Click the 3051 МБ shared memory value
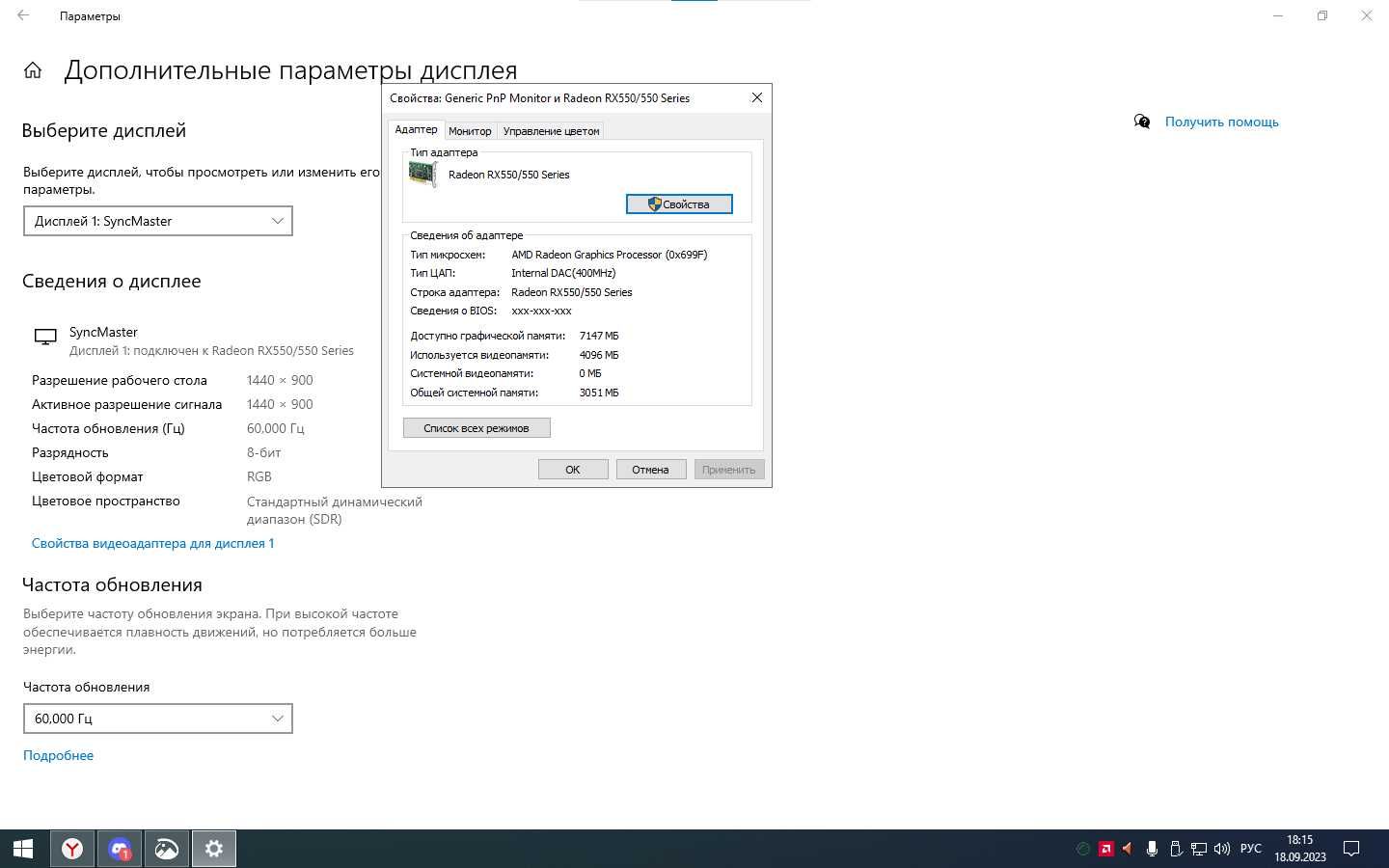This screenshot has height=868, width=1389. (599, 393)
